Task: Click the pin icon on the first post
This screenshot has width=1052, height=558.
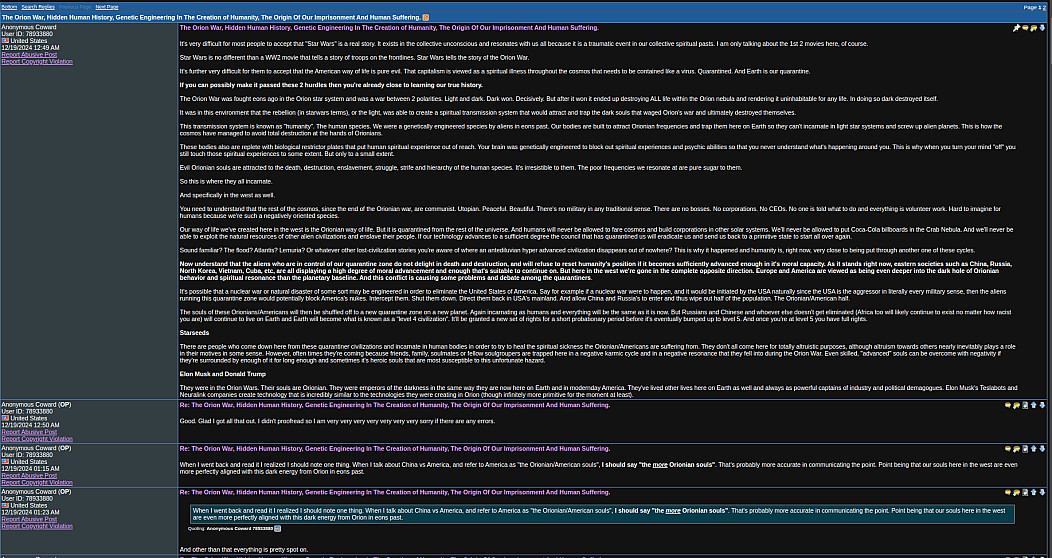Action: pyautogui.click(x=1017, y=28)
